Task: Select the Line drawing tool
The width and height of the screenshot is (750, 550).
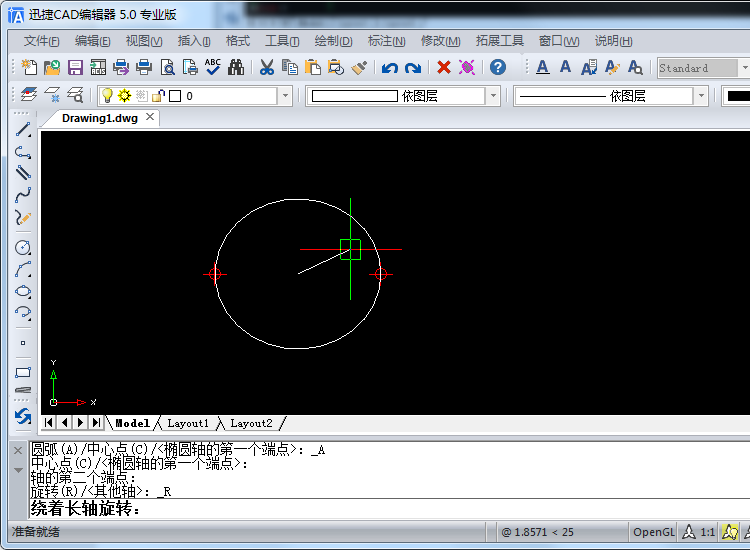Action: tap(22, 130)
